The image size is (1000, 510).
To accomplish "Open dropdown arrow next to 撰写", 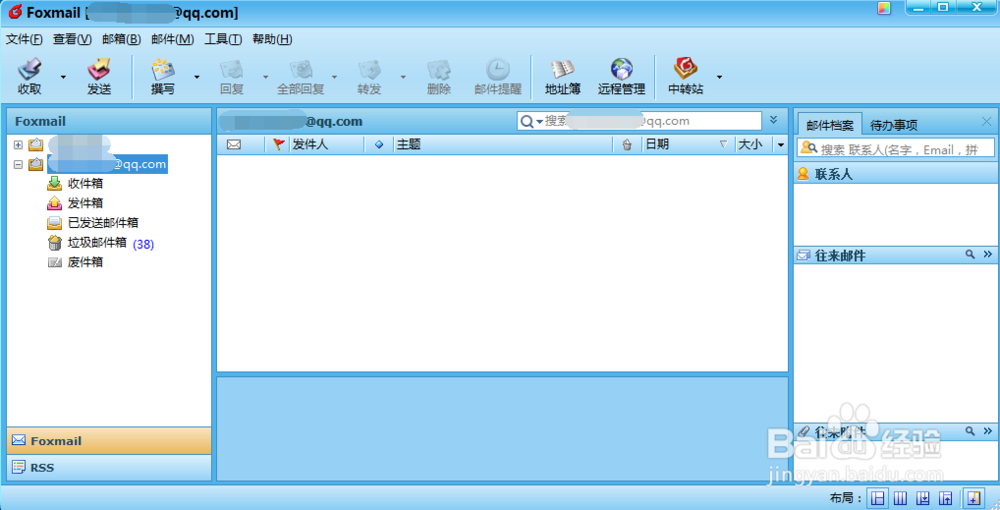I will [x=196, y=77].
